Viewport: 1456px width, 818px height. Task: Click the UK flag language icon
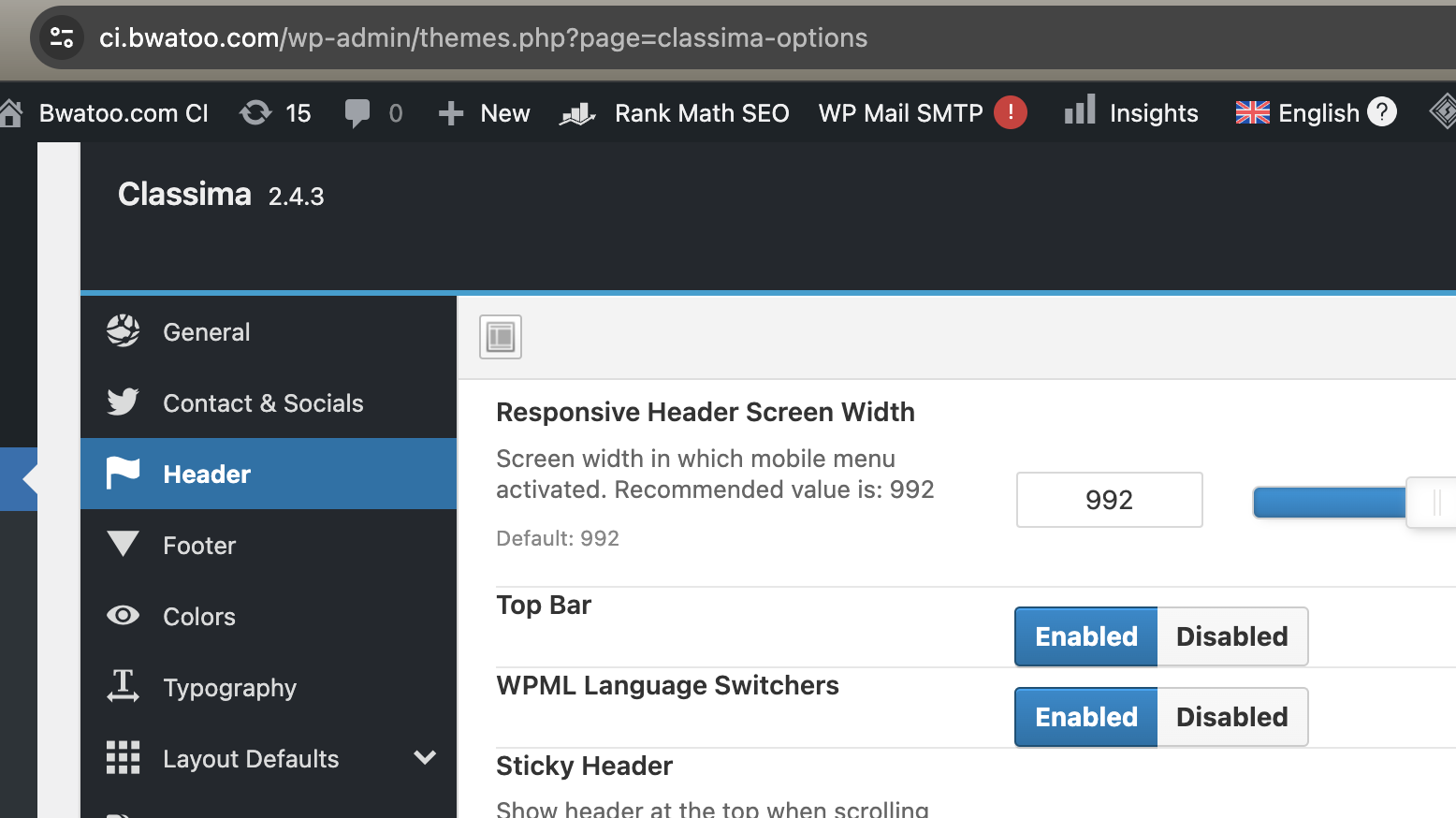click(x=1252, y=113)
